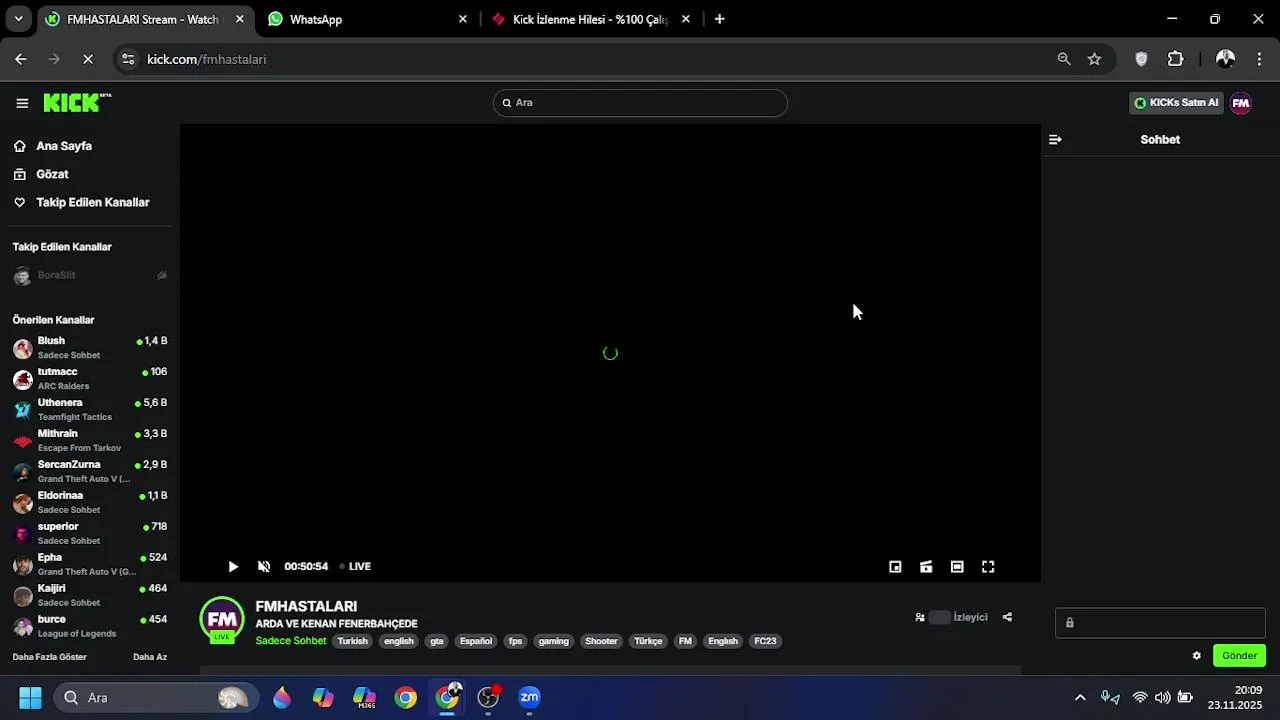Enter fullscreen in video player
Image resolution: width=1280 pixels, height=720 pixels.
click(988, 566)
